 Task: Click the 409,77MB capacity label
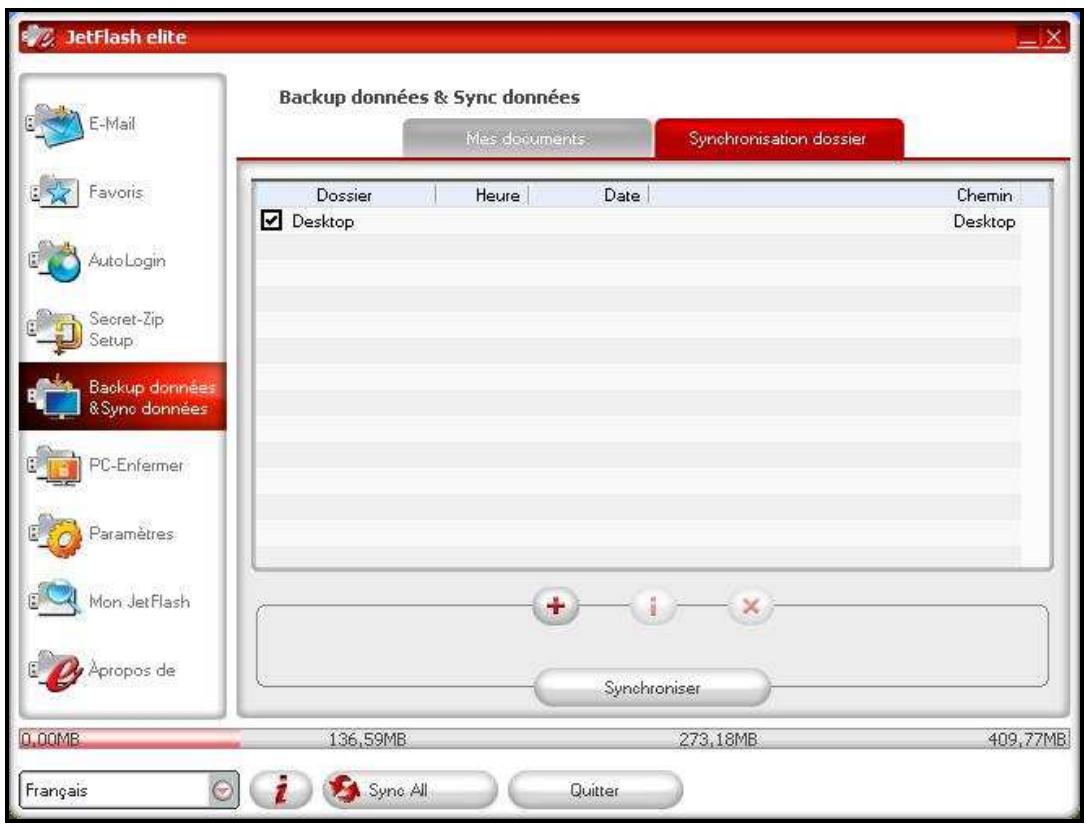[x=1027, y=739]
